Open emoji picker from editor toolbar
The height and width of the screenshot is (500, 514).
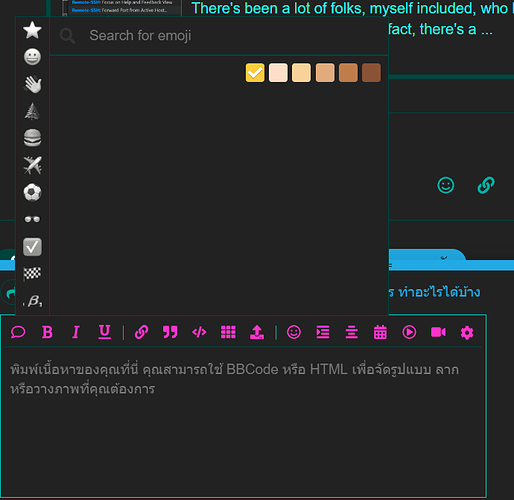(x=294, y=332)
